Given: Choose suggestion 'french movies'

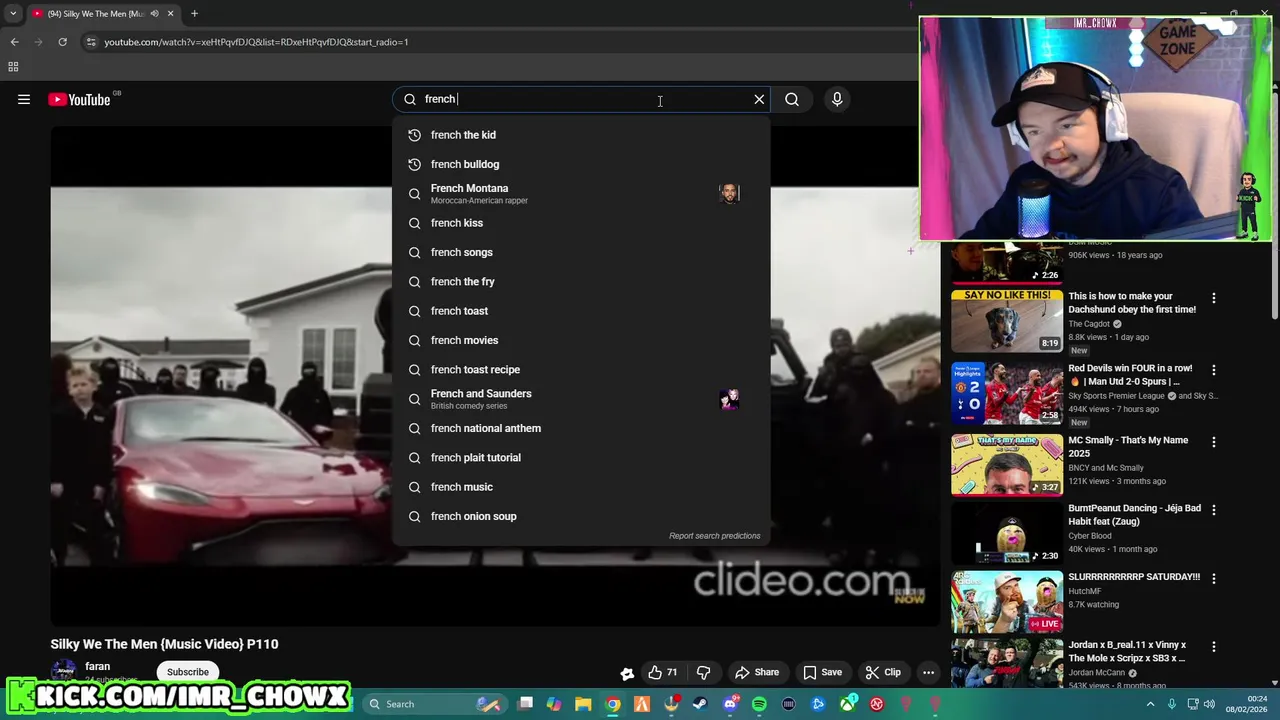Looking at the screenshot, I should point(582,340).
